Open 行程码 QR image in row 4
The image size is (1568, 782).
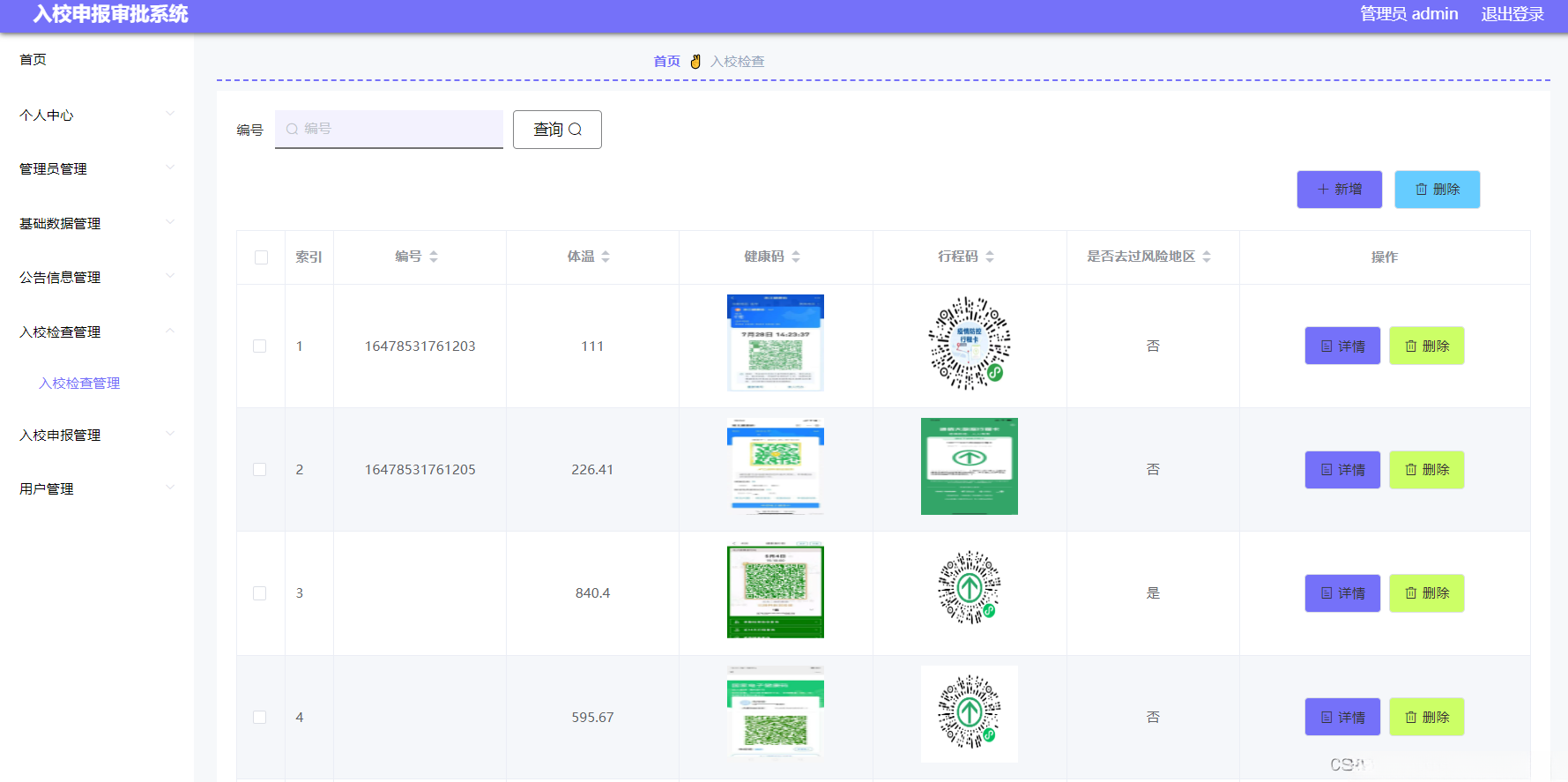(970, 714)
